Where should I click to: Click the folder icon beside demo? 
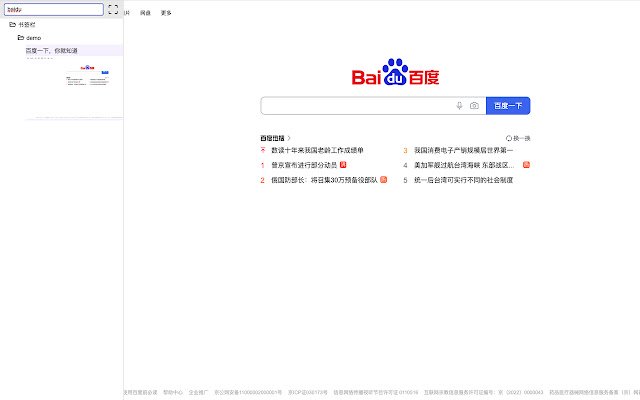point(20,38)
